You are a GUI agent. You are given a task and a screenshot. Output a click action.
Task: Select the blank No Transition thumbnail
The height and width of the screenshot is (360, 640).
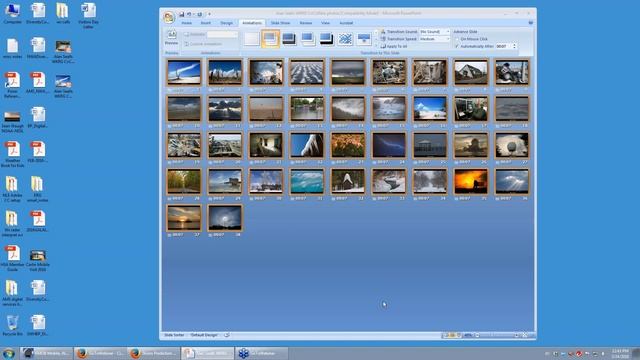[x=252, y=39]
